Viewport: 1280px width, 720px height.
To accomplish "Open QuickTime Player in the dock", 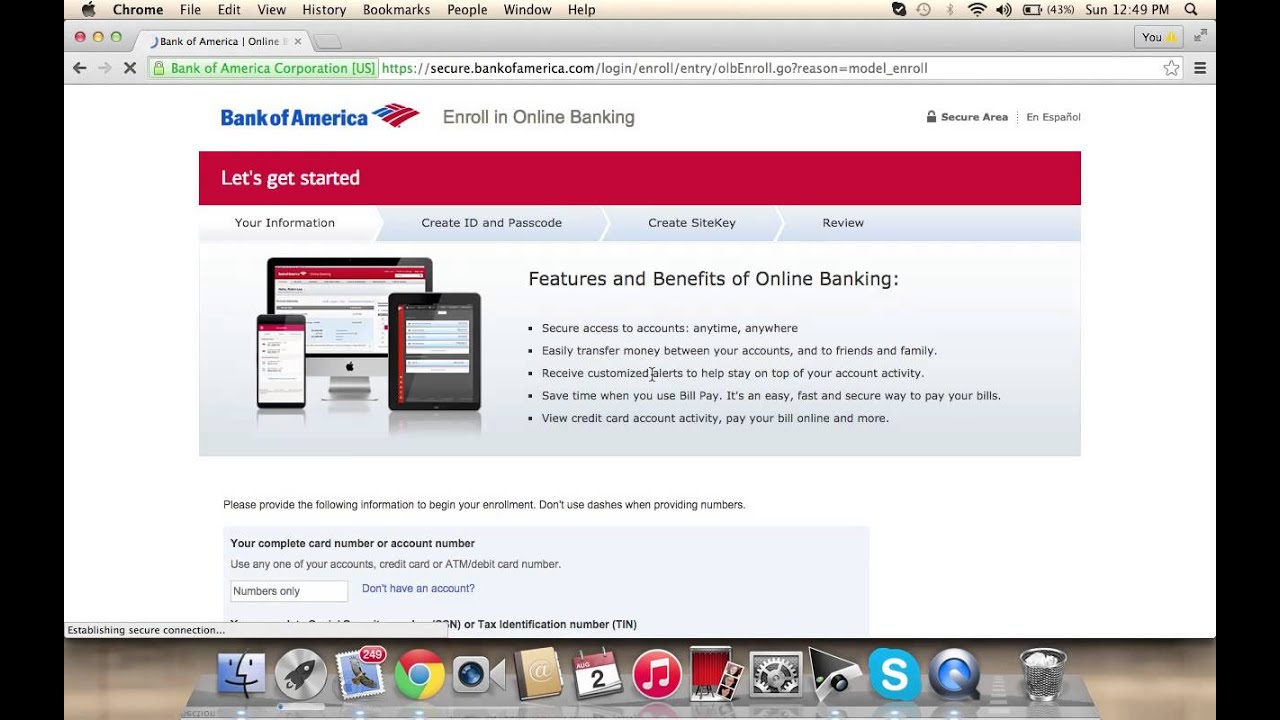I will 954,675.
